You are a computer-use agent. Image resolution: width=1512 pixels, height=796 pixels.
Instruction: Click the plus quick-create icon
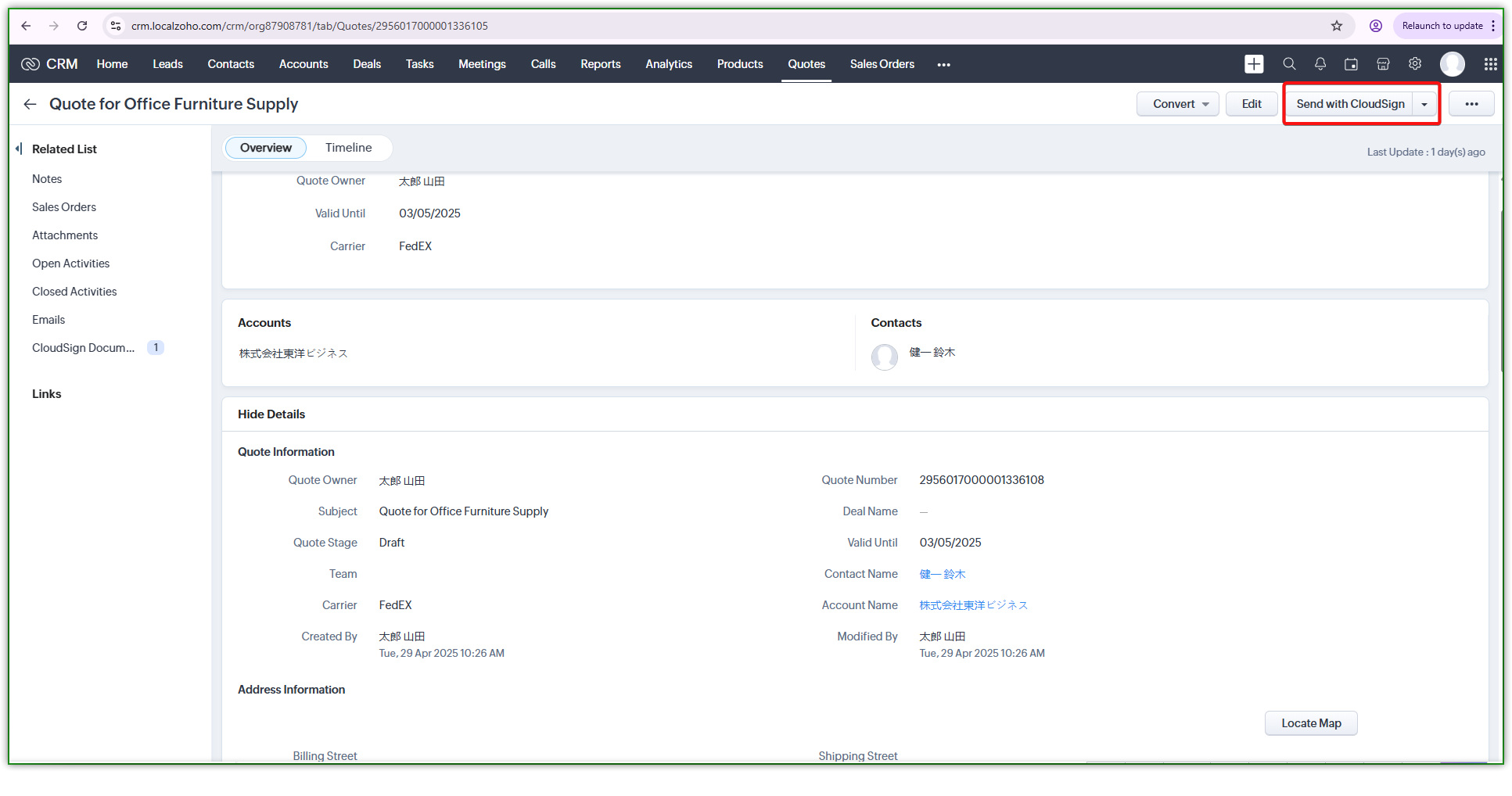click(1254, 64)
